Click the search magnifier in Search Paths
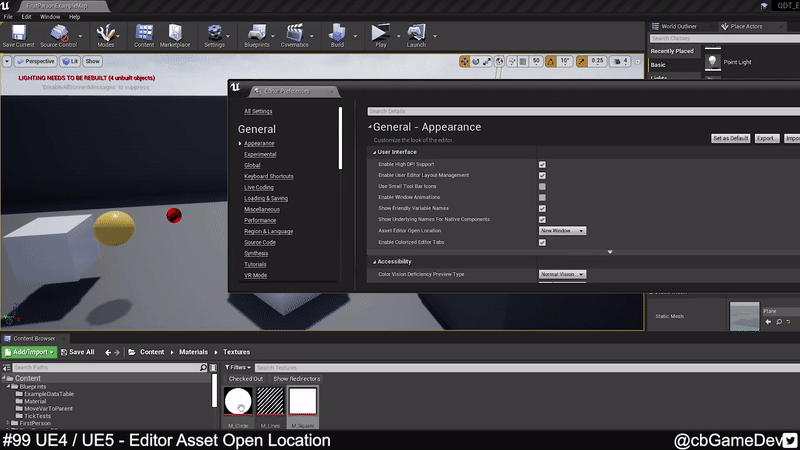 click(x=203, y=367)
